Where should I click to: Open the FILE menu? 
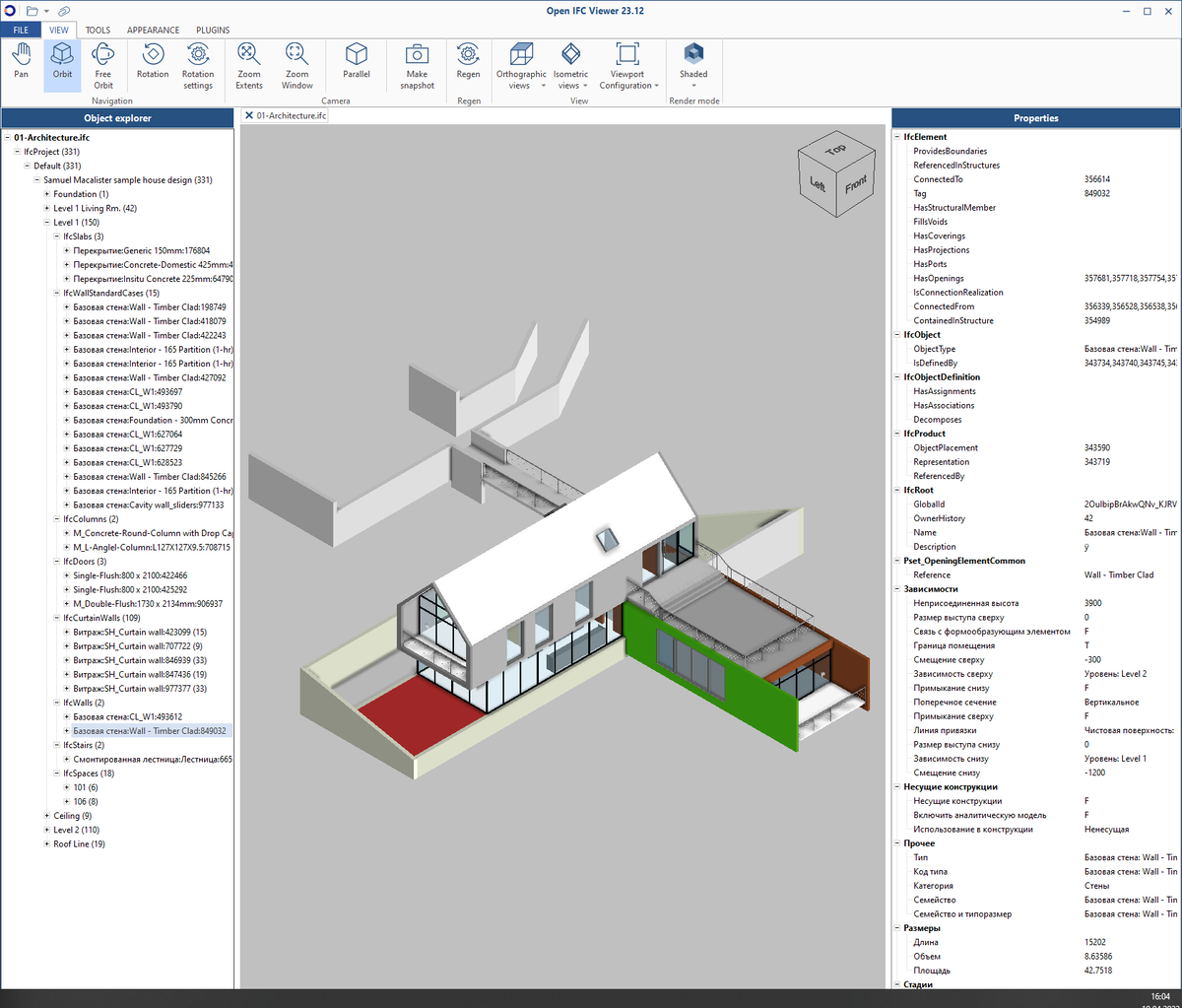pos(21,30)
